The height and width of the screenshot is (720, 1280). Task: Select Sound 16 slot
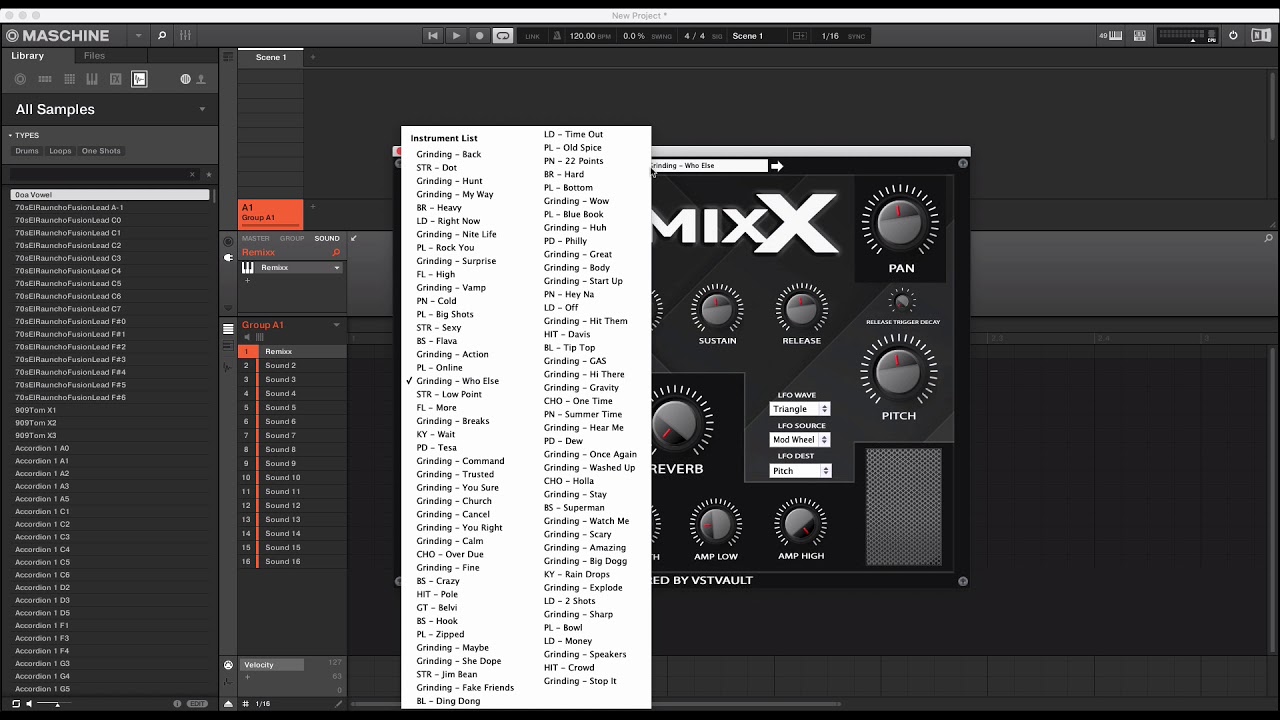tap(293, 561)
